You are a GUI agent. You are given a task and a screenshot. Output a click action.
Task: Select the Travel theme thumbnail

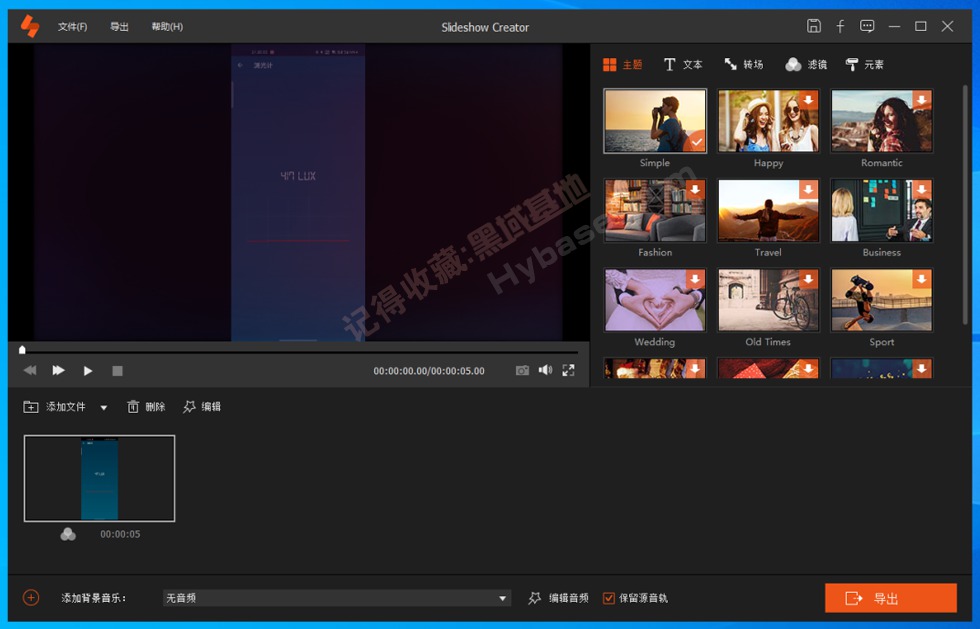(x=768, y=210)
